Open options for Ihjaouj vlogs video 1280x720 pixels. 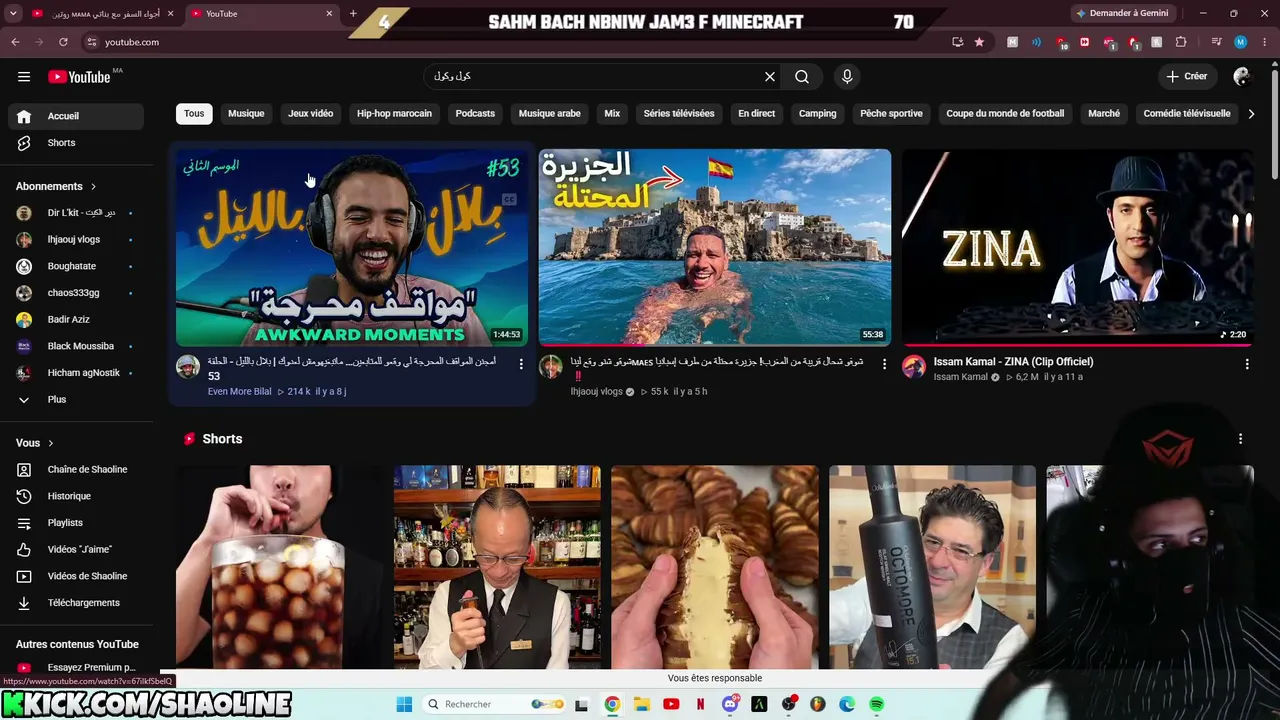[884, 365]
